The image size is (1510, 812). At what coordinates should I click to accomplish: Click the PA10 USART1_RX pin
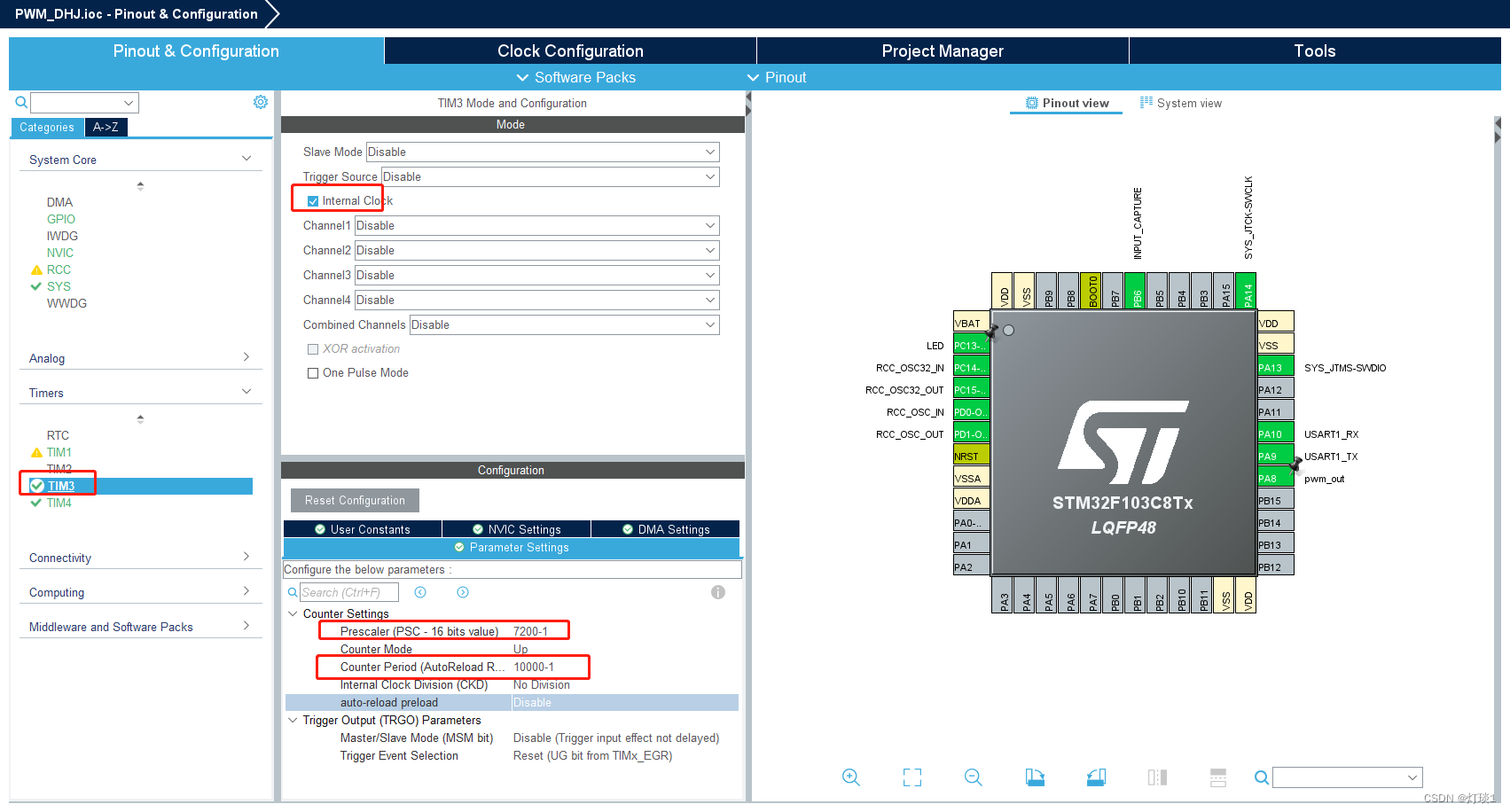point(1275,434)
